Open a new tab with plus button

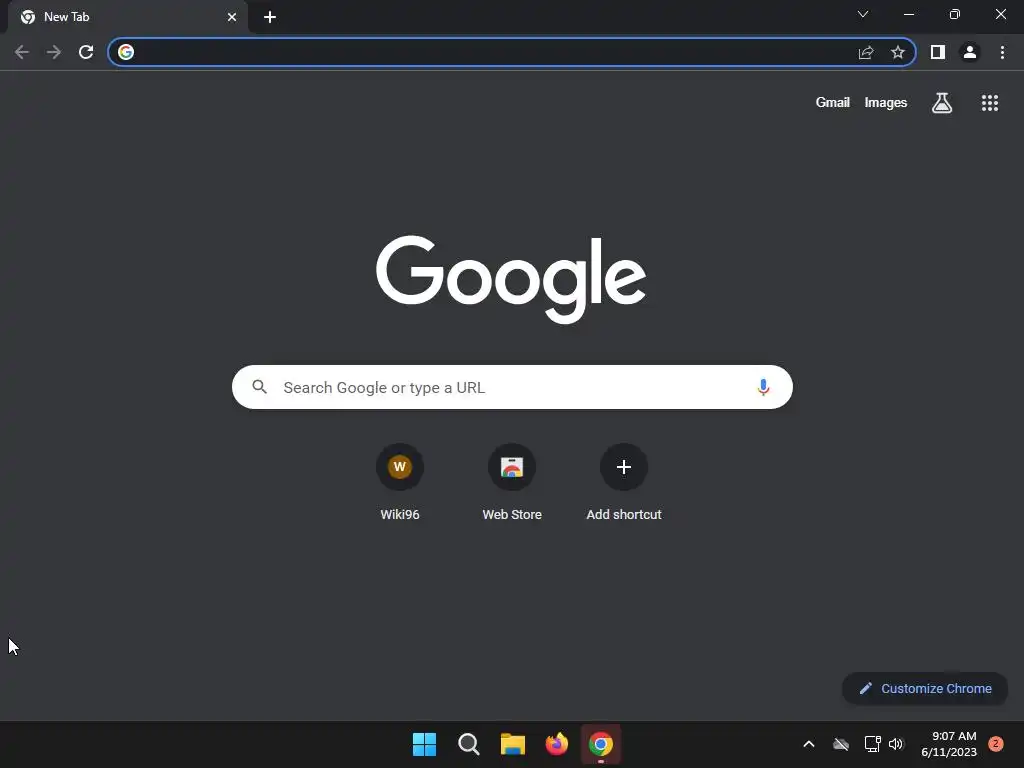(x=270, y=17)
